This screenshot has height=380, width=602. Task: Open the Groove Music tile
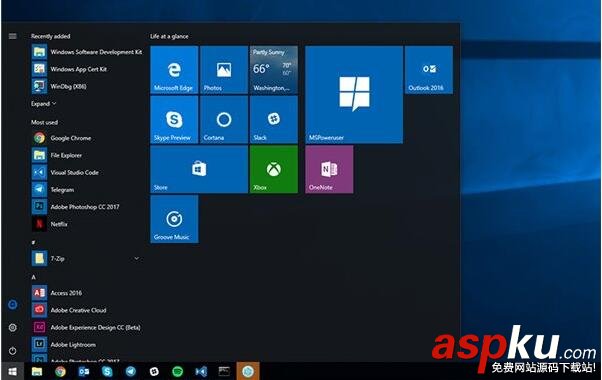tap(174, 219)
